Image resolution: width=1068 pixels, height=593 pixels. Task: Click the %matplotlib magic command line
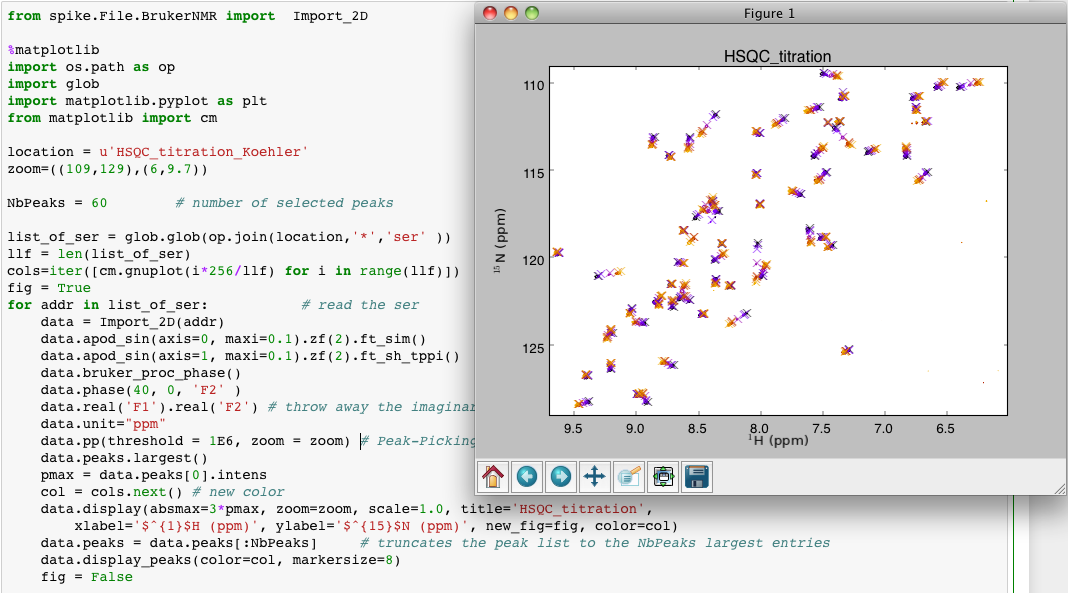click(x=53, y=50)
